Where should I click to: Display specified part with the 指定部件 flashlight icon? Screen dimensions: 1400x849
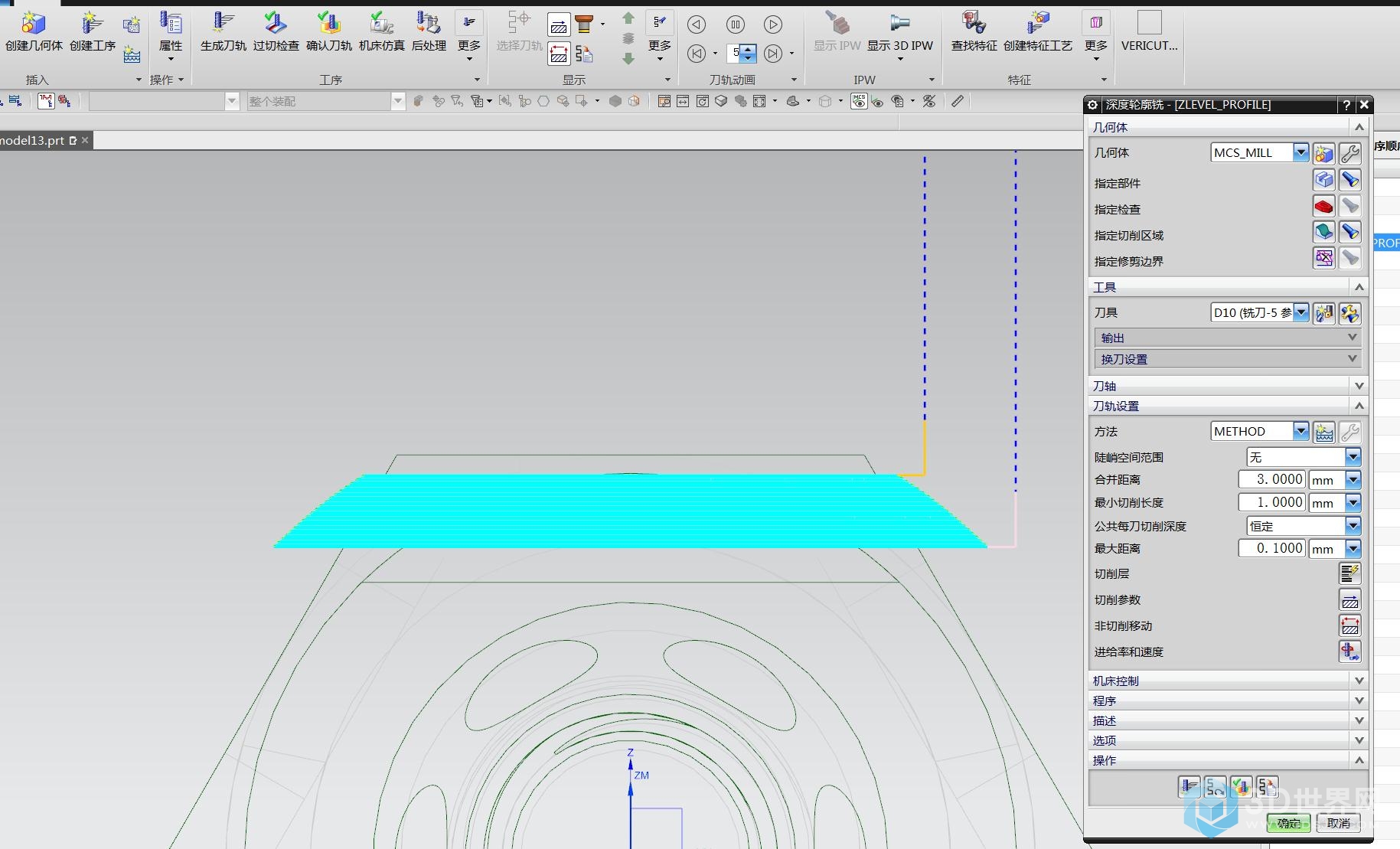pyautogui.click(x=1349, y=180)
